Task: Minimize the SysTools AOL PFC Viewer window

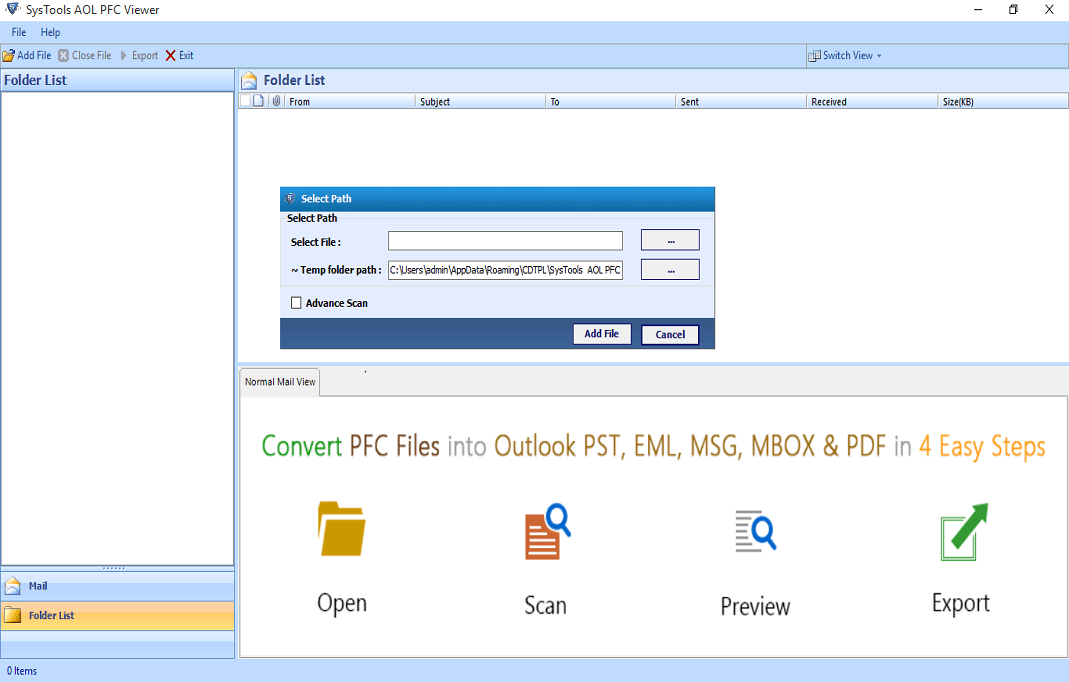Action: (978, 10)
